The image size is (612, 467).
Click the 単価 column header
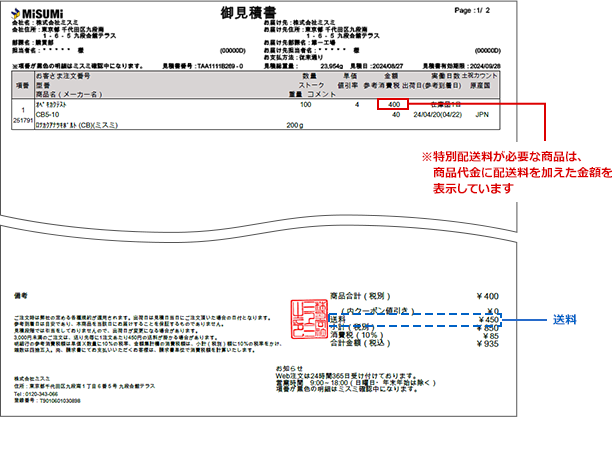click(350, 76)
